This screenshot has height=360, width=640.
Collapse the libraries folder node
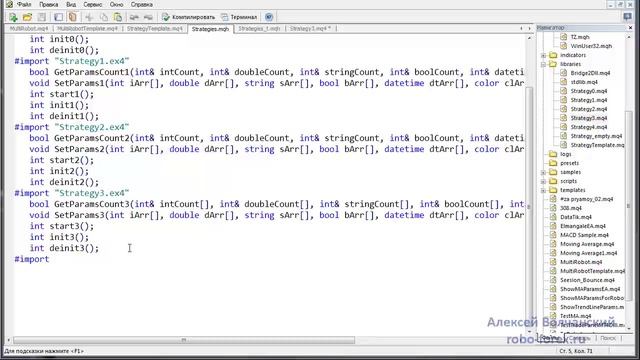(x=543, y=64)
